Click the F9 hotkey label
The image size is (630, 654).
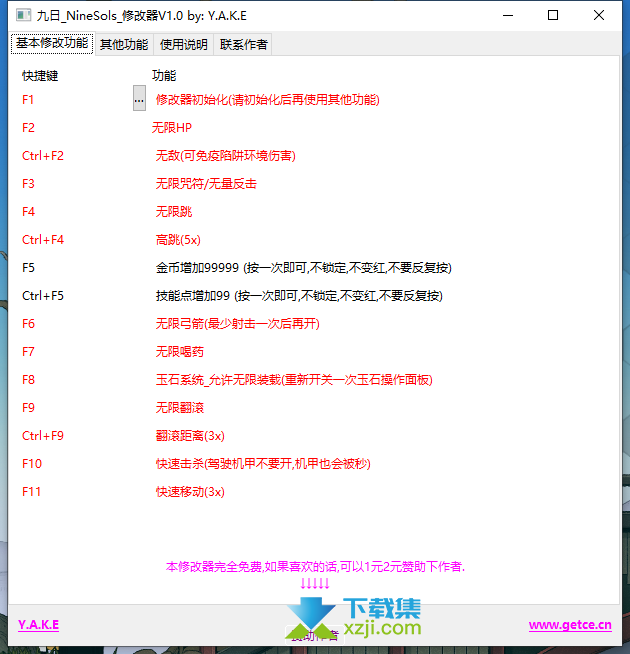point(28,407)
